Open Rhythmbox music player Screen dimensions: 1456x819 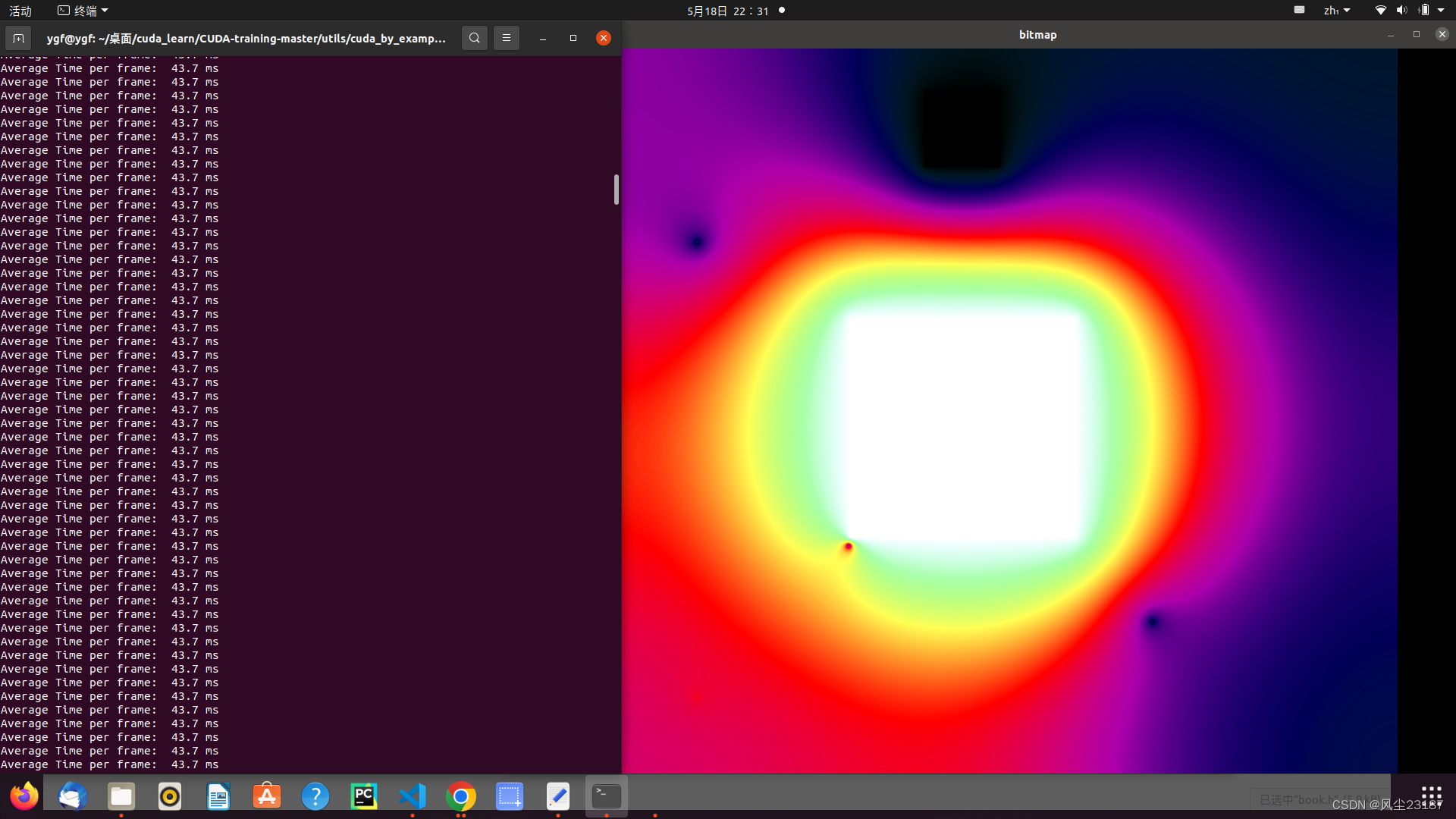[170, 796]
